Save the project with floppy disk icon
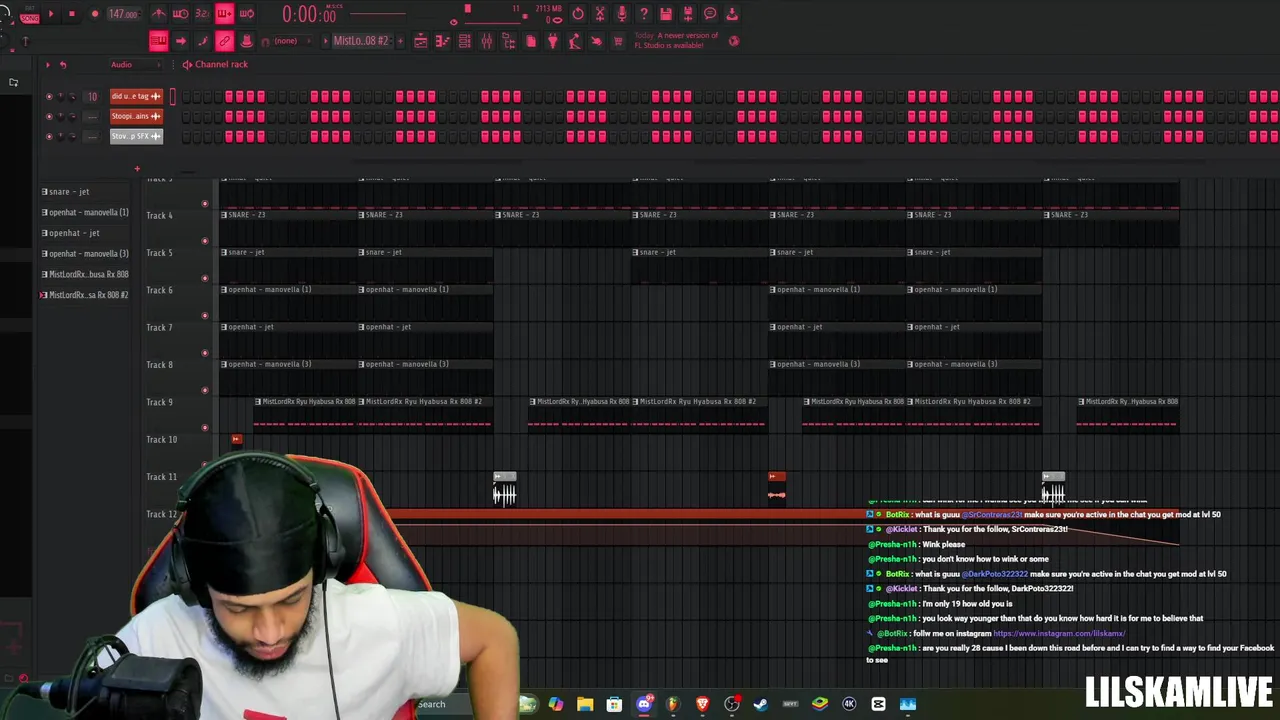Viewport: 1280px width, 720px height. 666,14
